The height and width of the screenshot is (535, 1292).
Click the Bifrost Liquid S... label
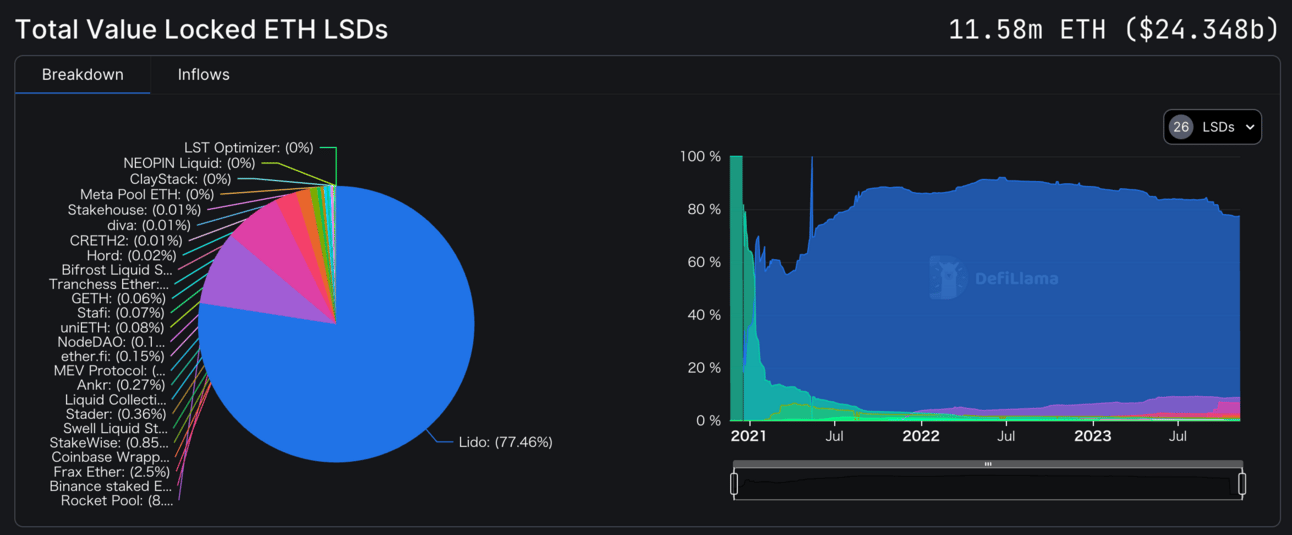tap(117, 270)
